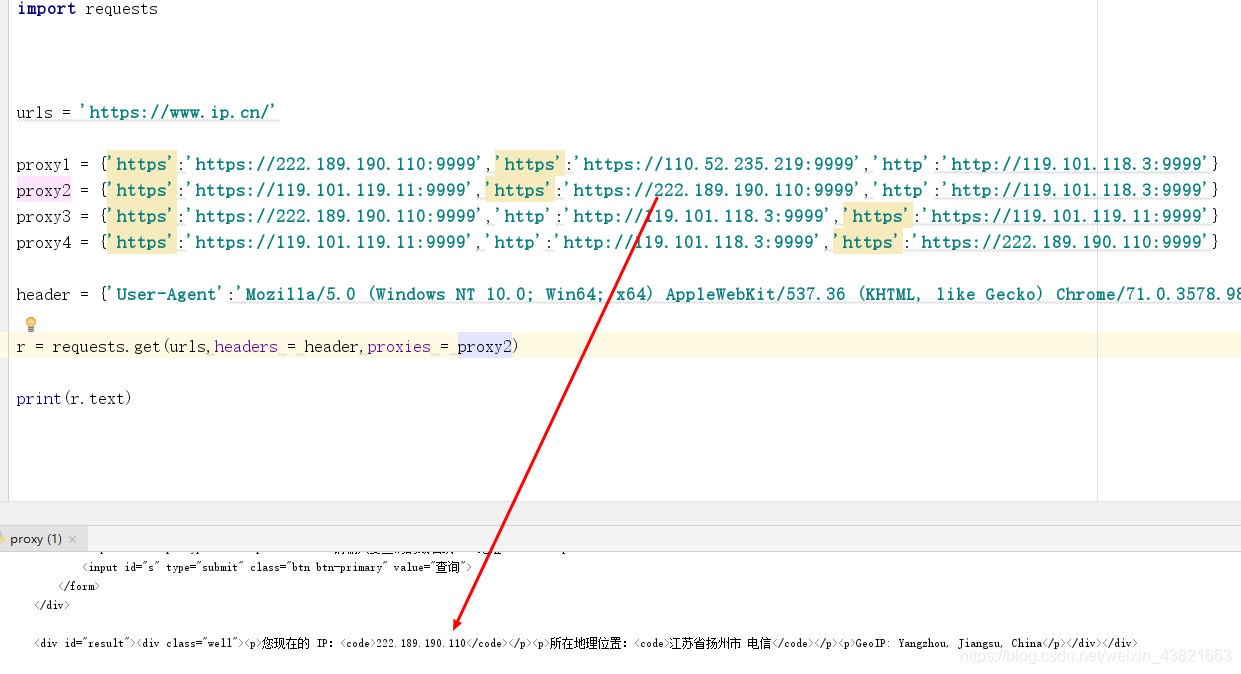
Task: Click the 'https://www.ip.cn/' URL string
Action: point(177,112)
